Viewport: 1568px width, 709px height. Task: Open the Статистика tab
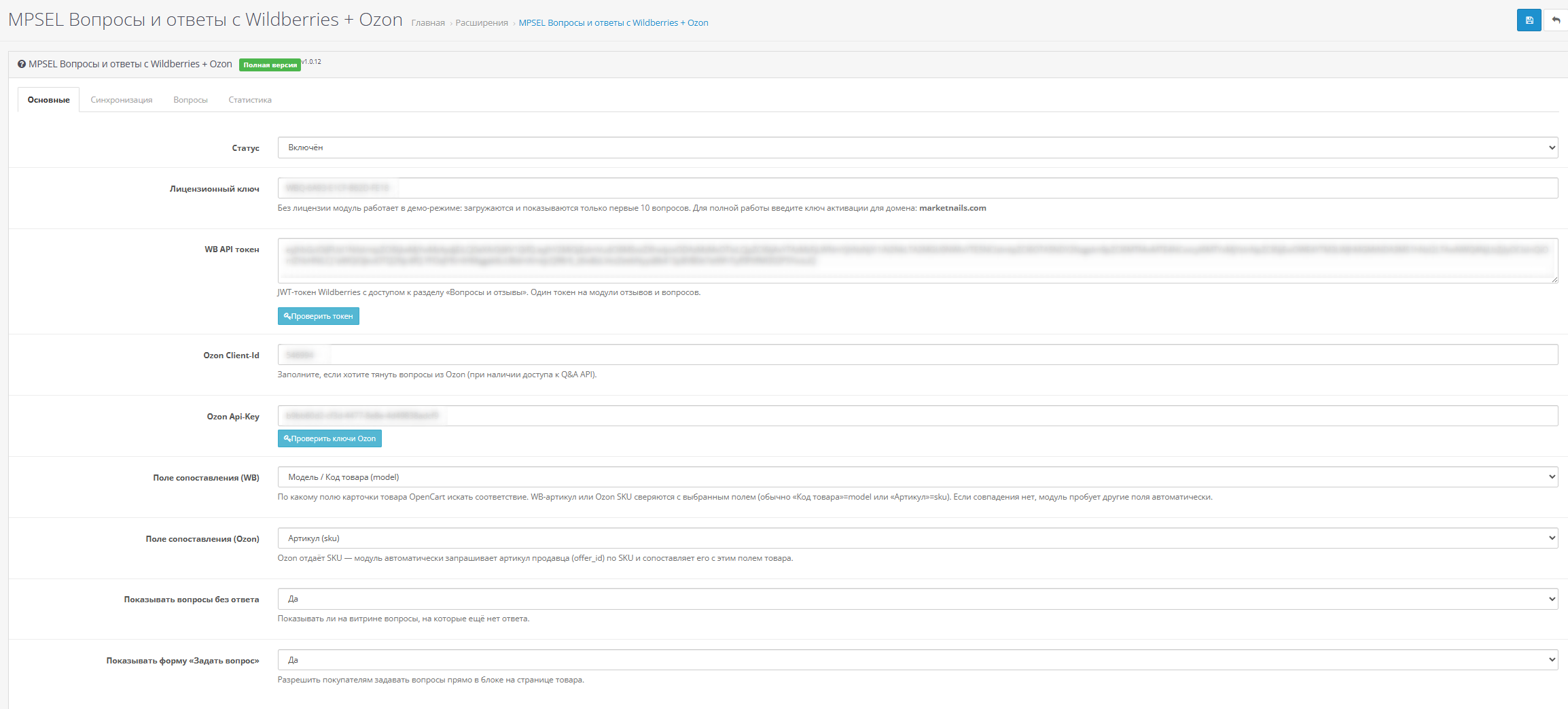(x=250, y=100)
